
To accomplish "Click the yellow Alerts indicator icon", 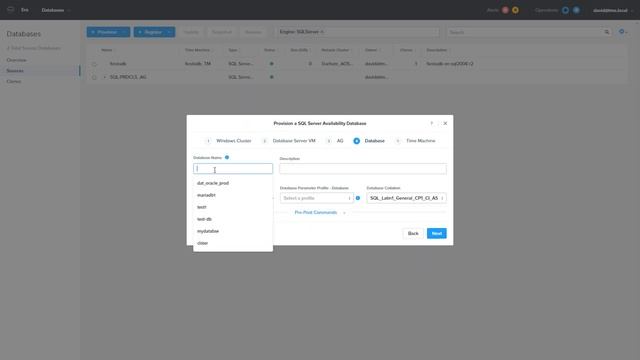I will (516, 10).
